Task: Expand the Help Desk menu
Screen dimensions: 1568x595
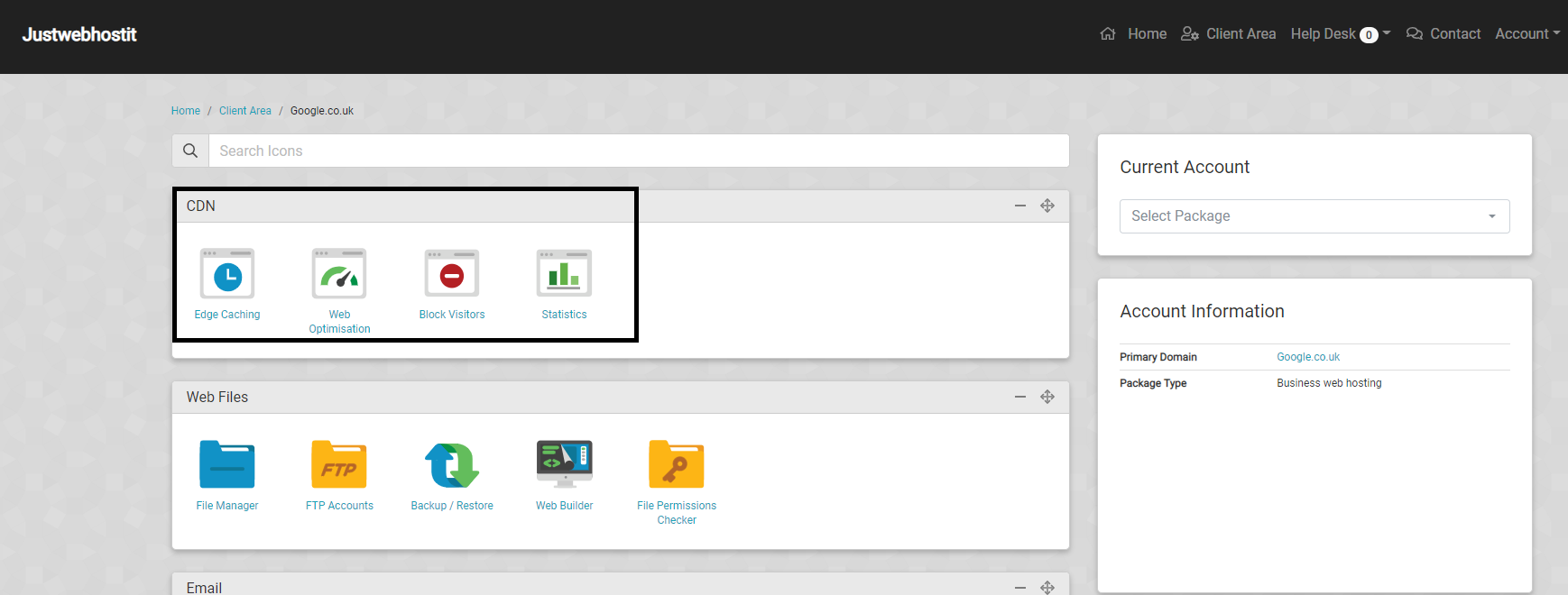Action: tap(1341, 34)
